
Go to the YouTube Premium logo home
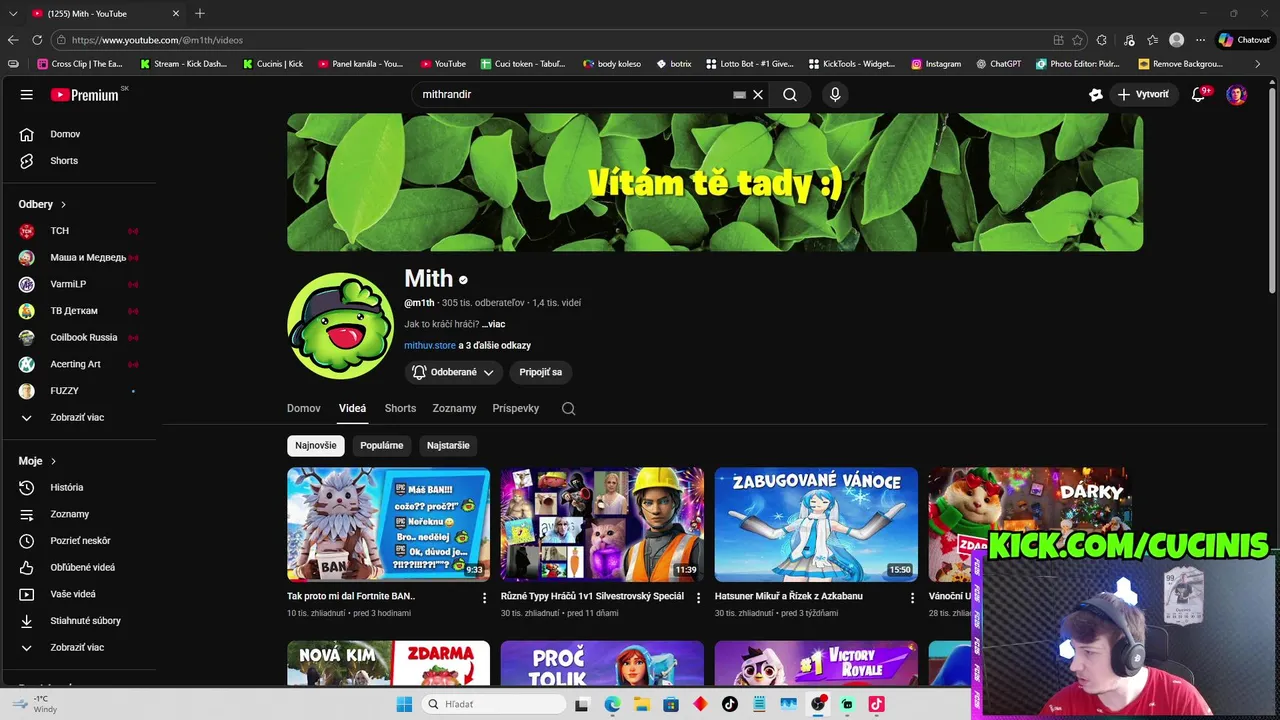click(x=85, y=95)
